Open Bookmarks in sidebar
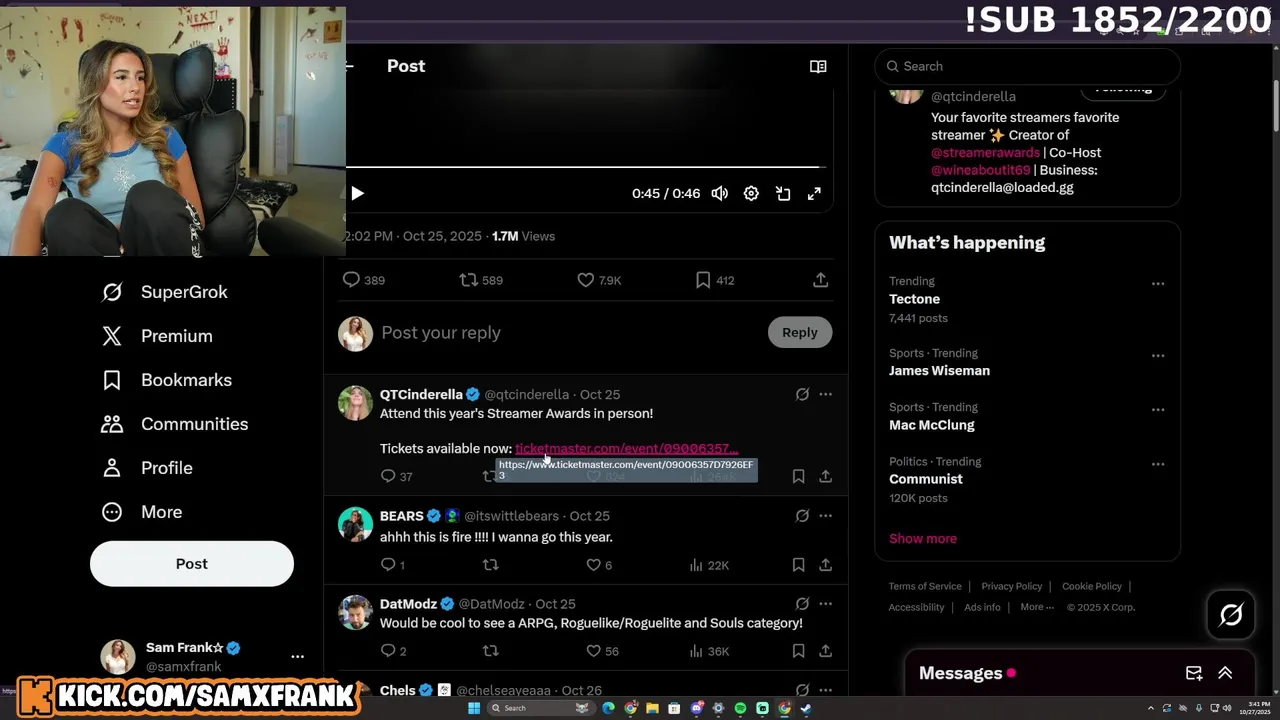The width and height of the screenshot is (1280, 720). 166,380
